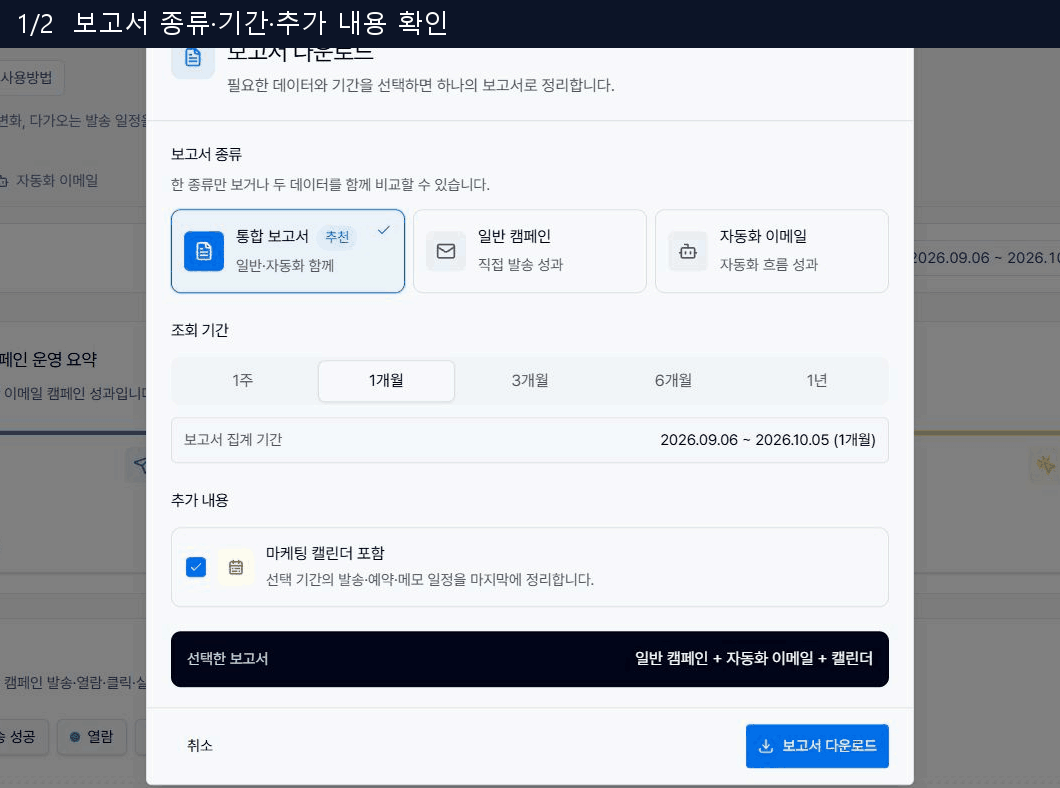Click the dialog header document icon

193,58
